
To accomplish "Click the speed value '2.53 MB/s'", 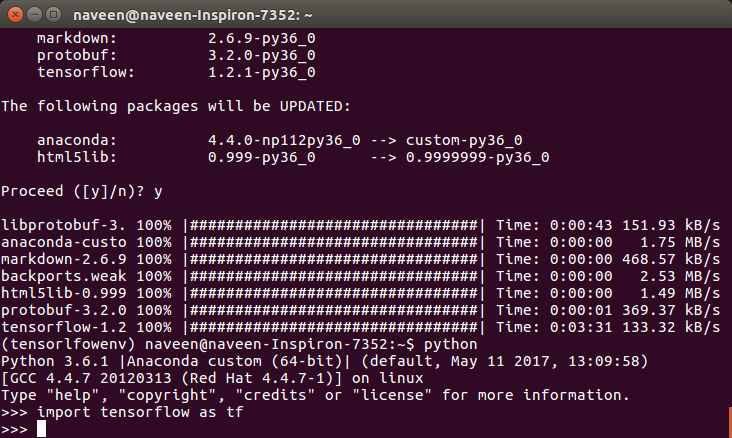I will coord(680,276).
